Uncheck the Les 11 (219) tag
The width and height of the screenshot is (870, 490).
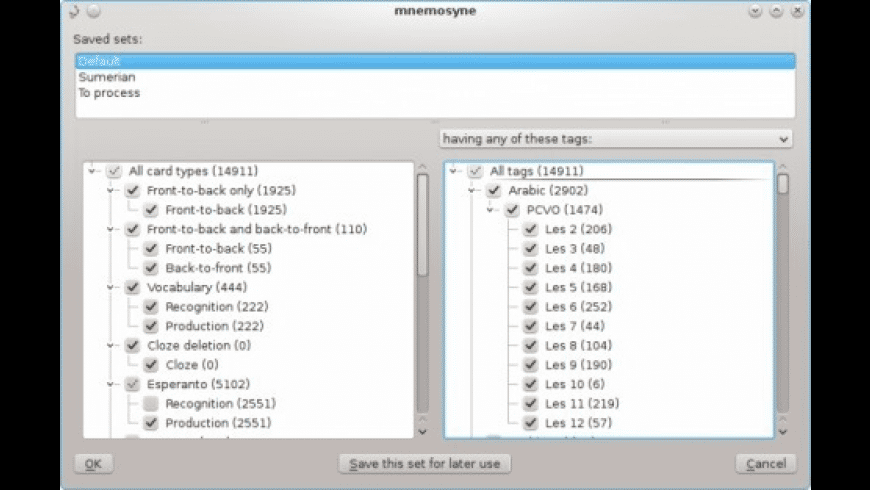coord(530,403)
